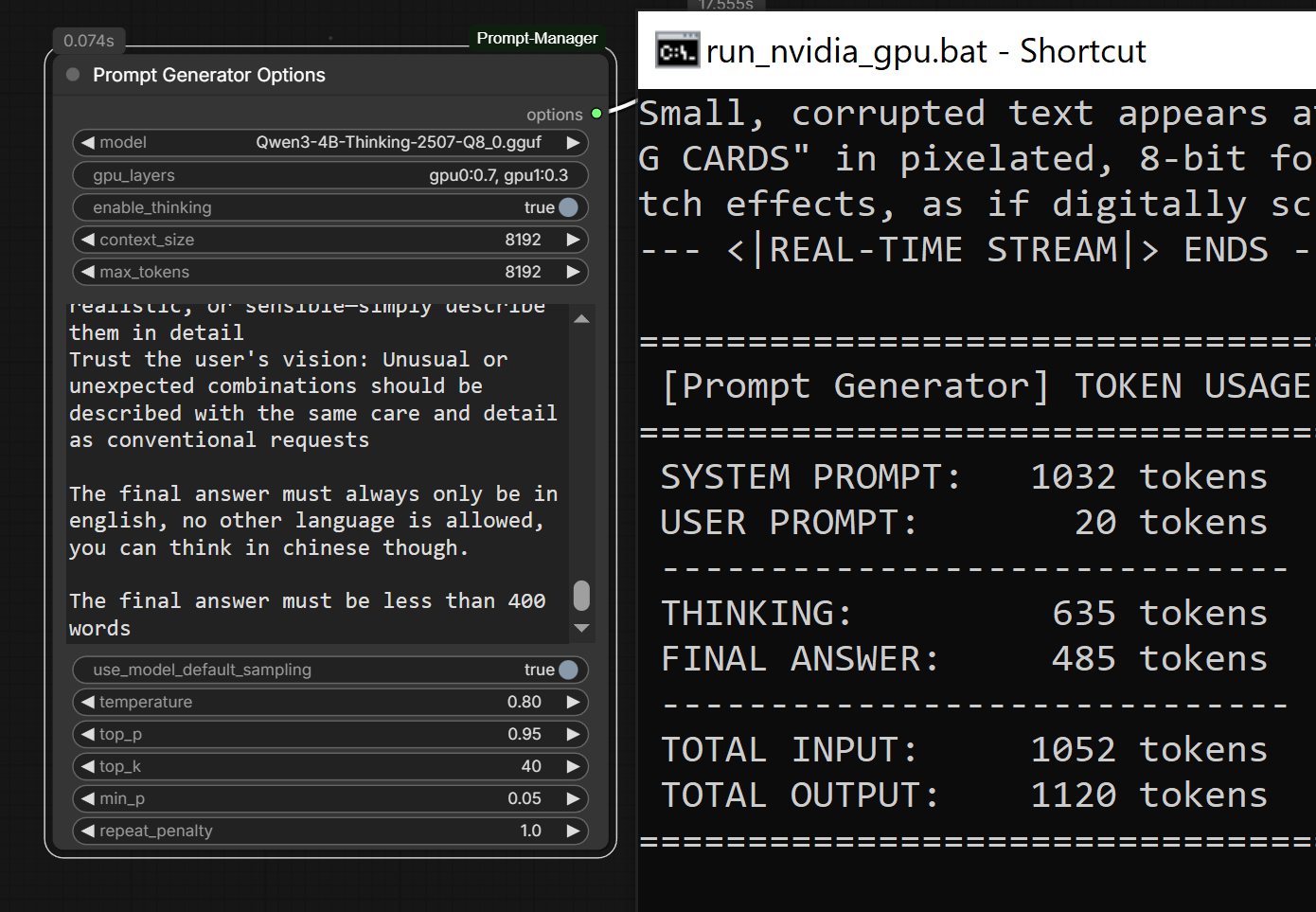Decrease context_size with left arrow
1316x912 pixels.
click(x=88, y=240)
